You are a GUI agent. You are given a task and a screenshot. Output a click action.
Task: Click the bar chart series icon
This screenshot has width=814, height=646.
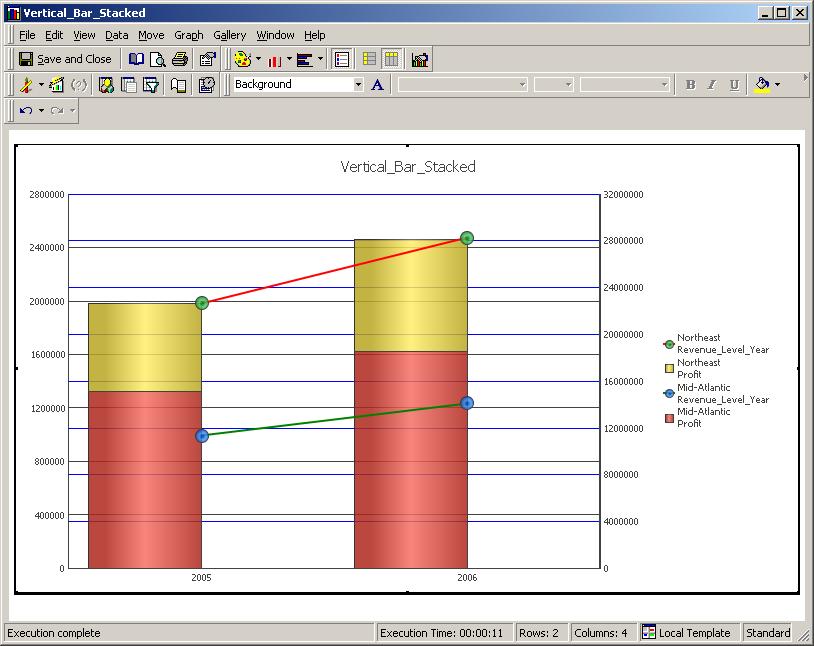click(275, 58)
